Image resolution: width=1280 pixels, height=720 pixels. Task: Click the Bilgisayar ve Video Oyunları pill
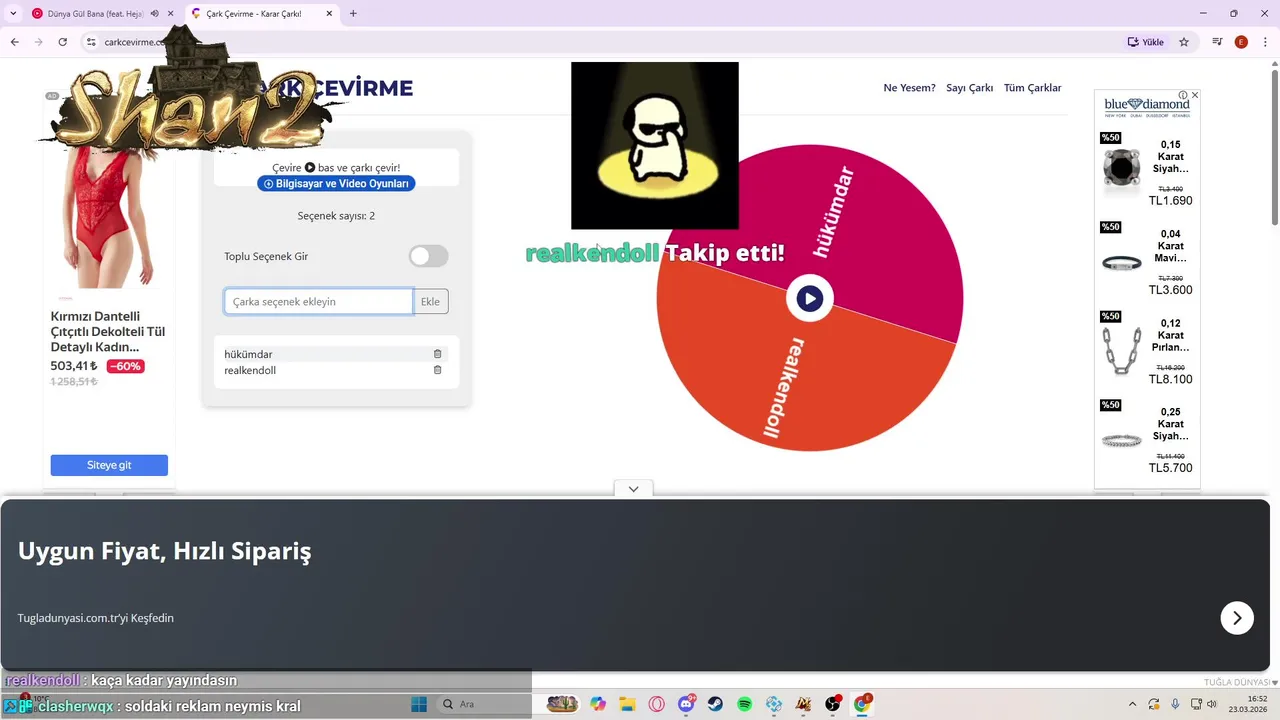point(336,184)
